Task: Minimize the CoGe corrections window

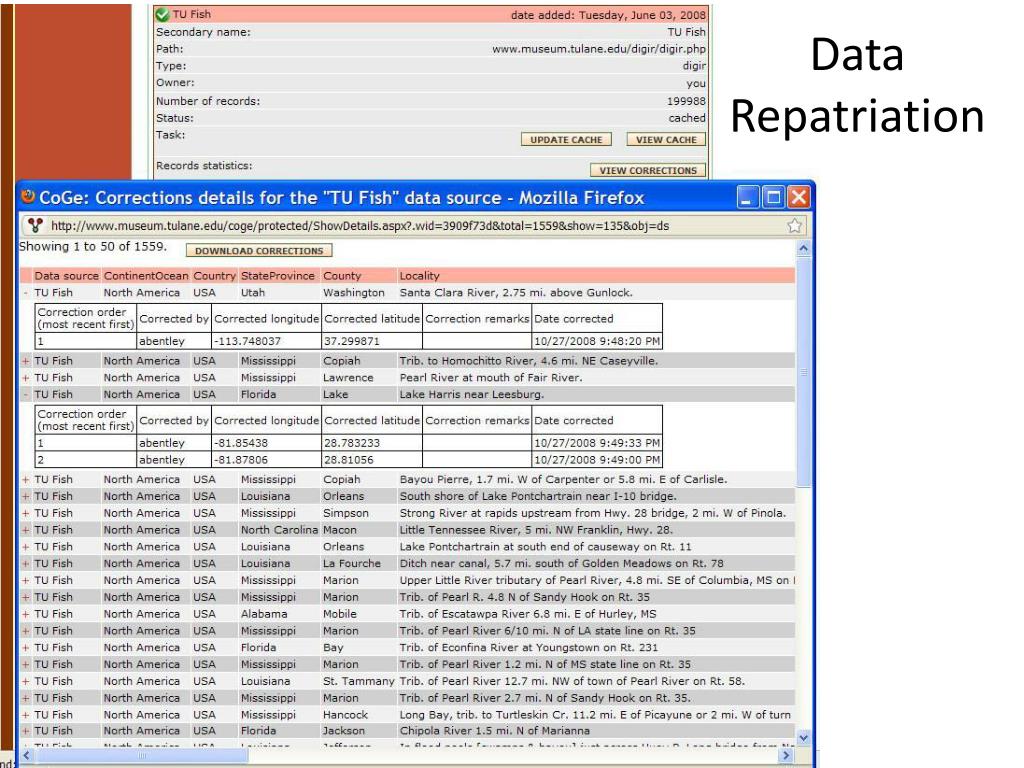Action: (x=748, y=197)
